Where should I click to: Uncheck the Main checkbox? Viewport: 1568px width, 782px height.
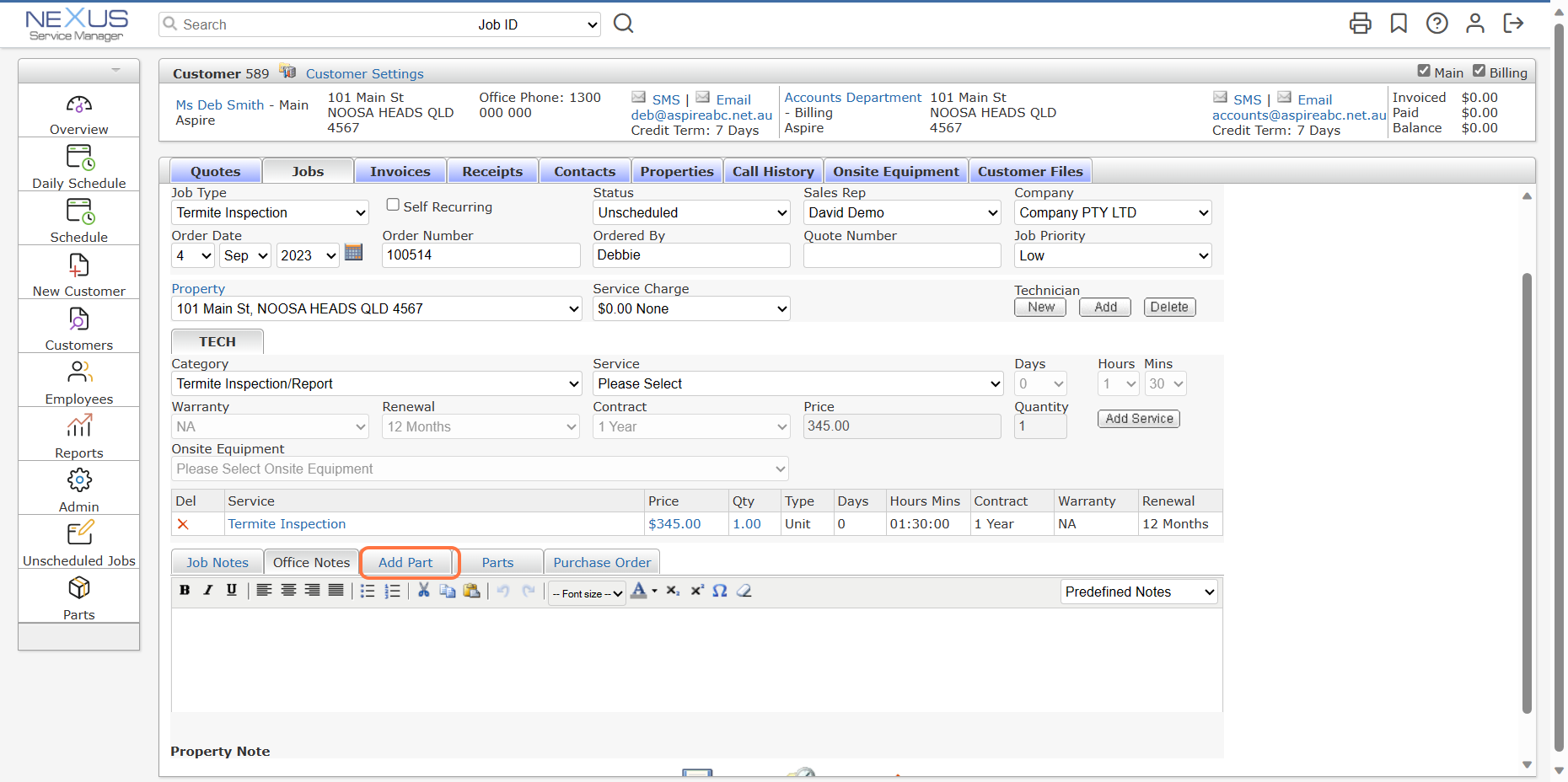[x=1425, y=71]
